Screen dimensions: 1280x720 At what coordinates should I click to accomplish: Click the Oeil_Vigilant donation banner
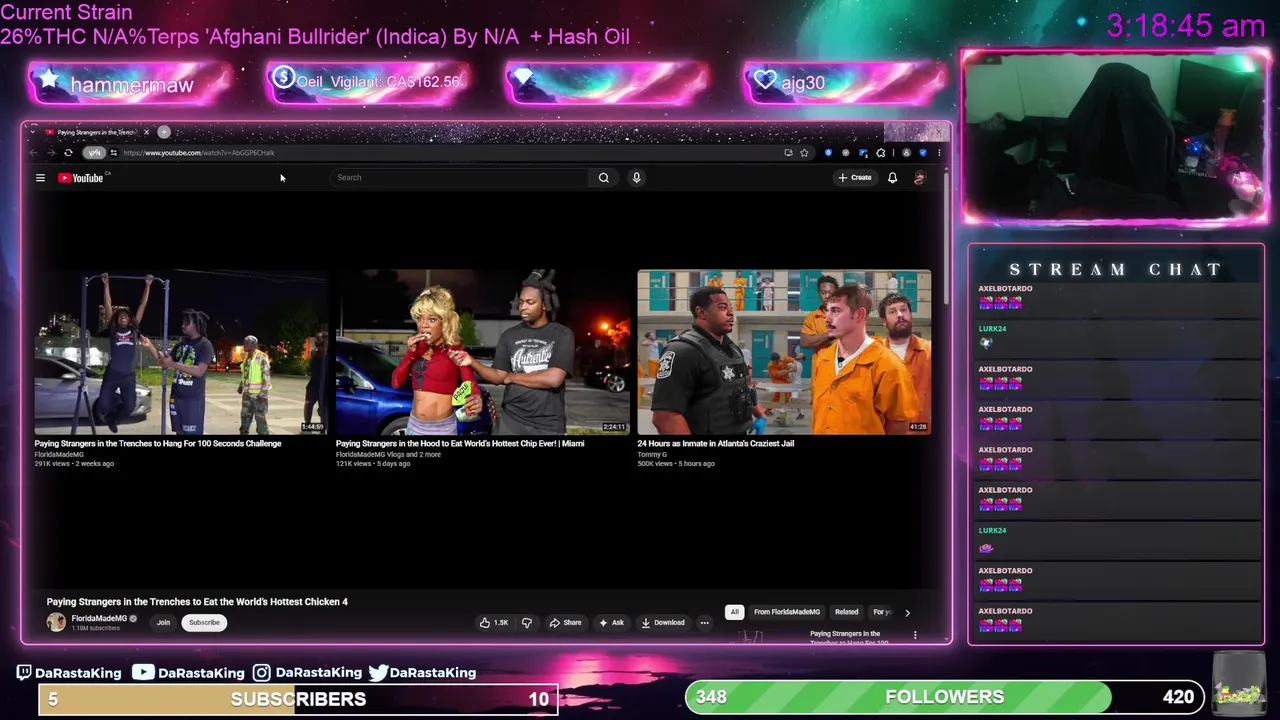tap(369, 82)
